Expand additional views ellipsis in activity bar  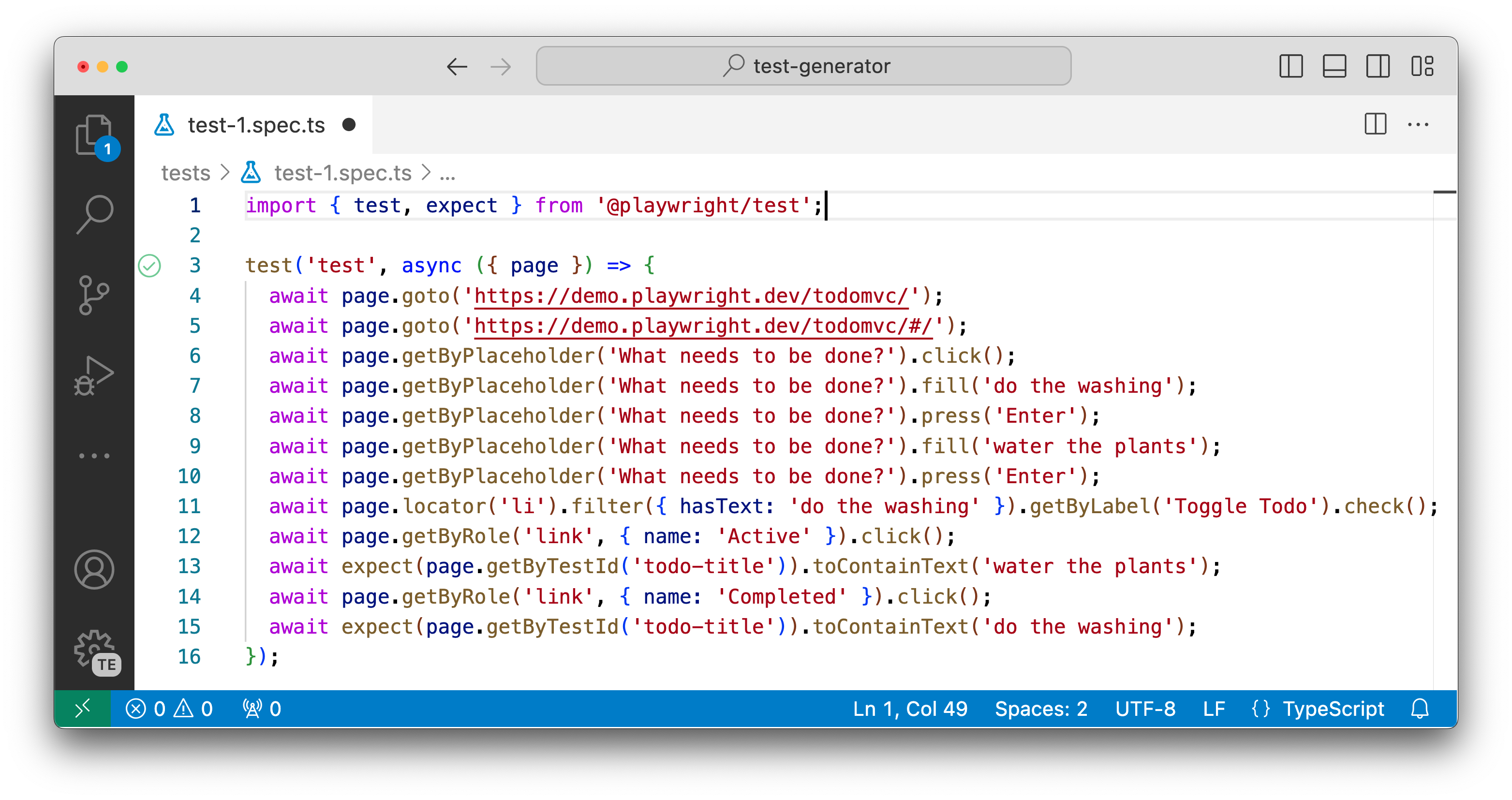pos(94,456)
